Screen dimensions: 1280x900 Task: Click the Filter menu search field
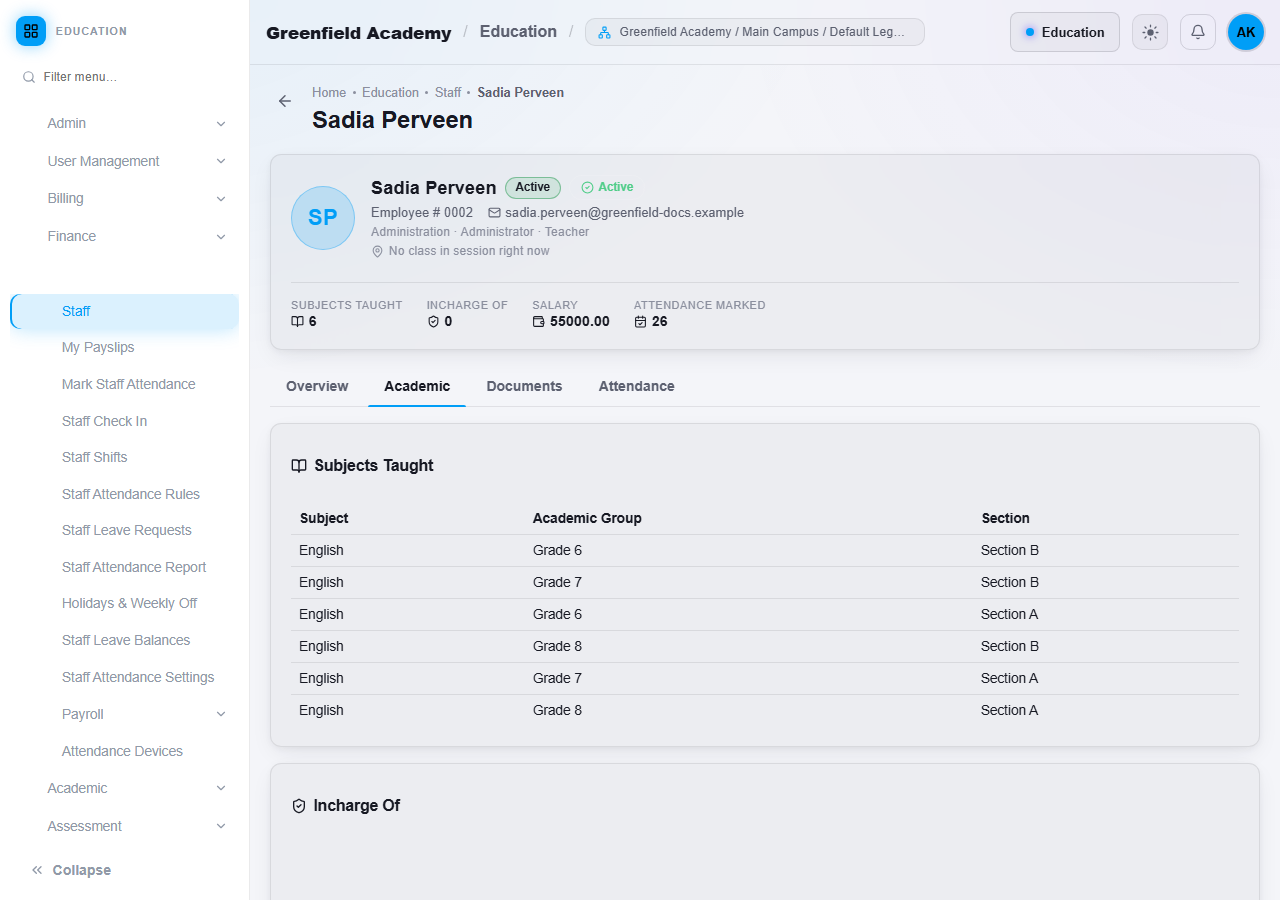click(125, 77)
